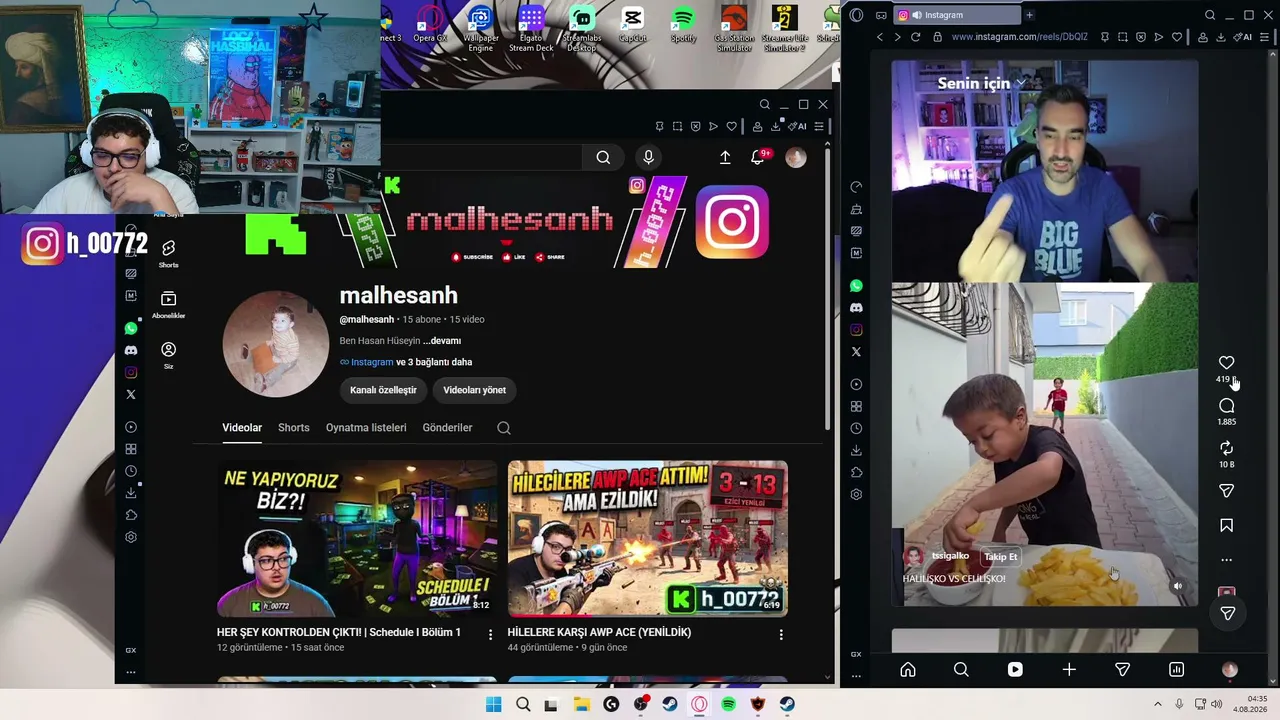This screenshot has height=720, width=1280.
Task: Go back in the Instagram browser window
Action: click(x=880, y=37)
